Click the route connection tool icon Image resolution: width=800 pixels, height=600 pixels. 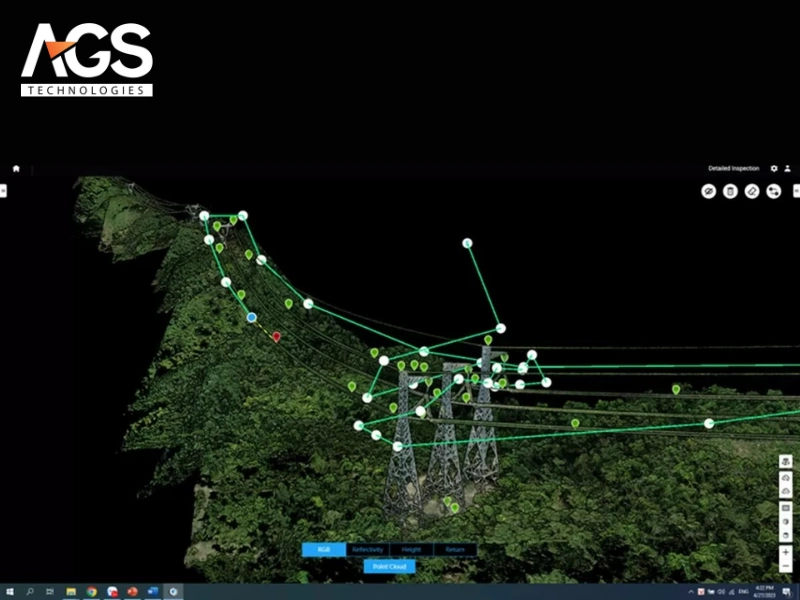(x=773, y=191)
